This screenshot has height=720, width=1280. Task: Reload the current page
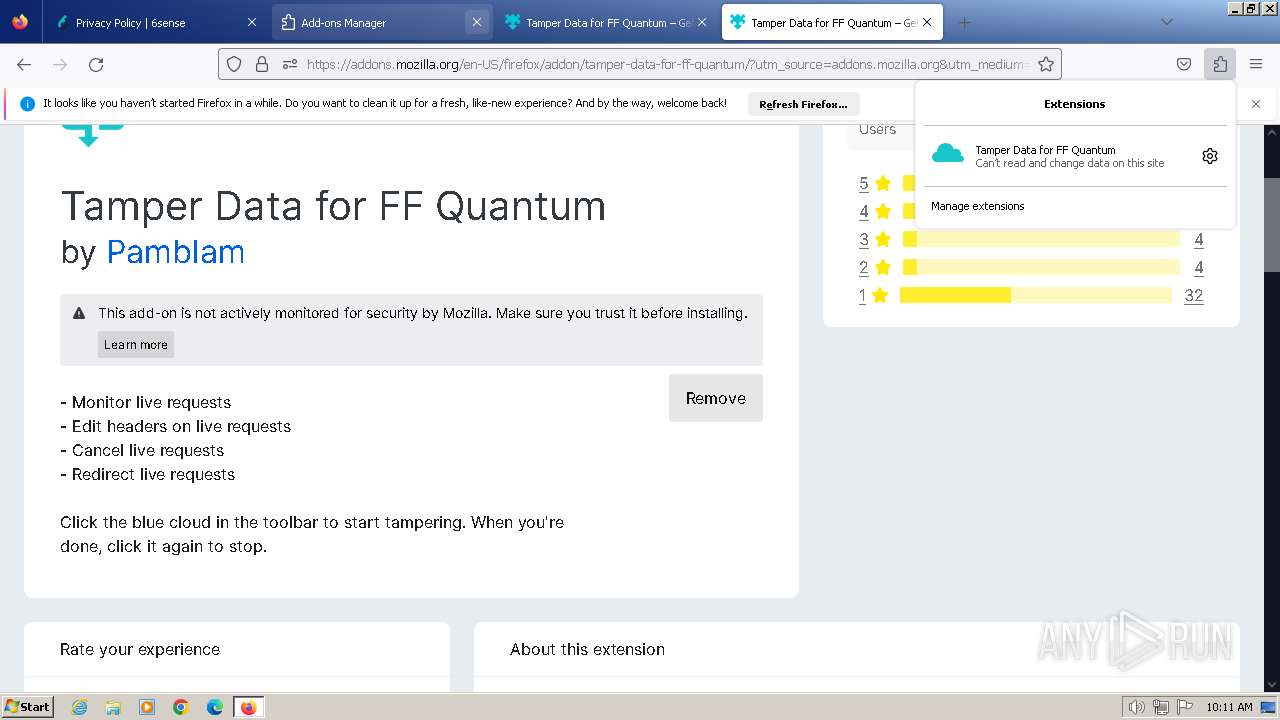96,64
